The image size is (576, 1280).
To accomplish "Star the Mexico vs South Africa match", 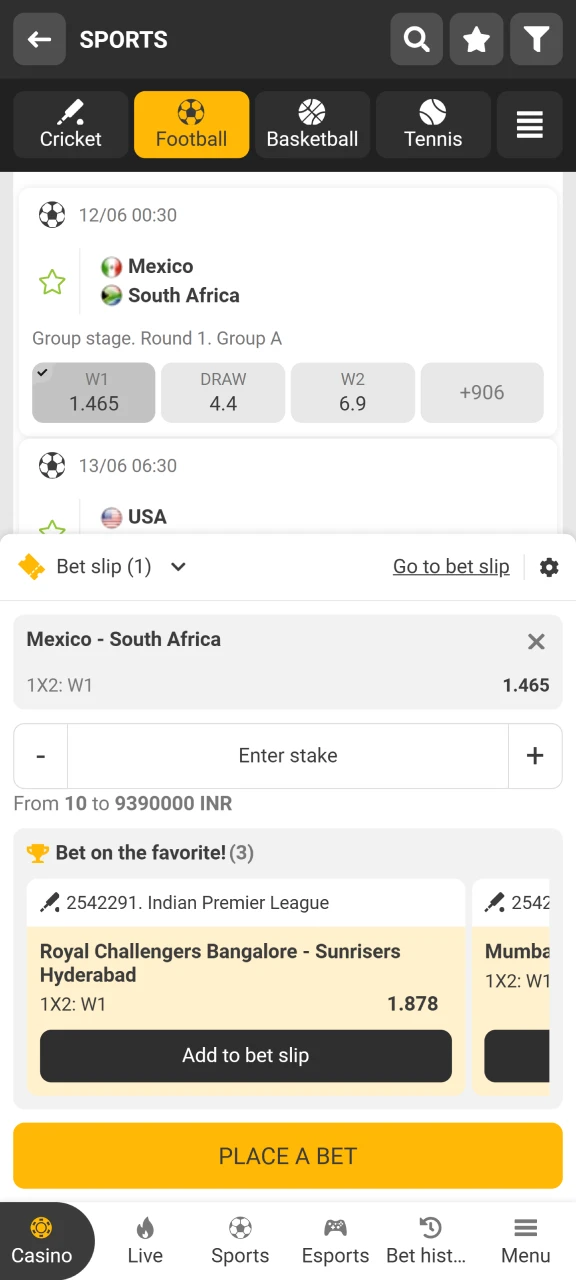I will coord(51,282).
